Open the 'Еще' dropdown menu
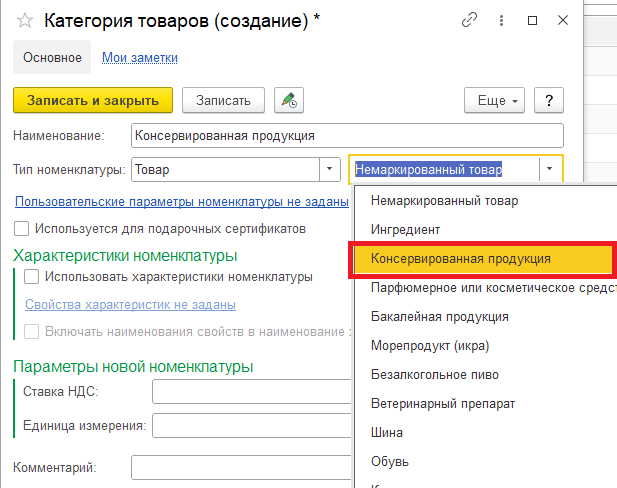This screenshot has width=617, height=488. click(x=495, y=100)
